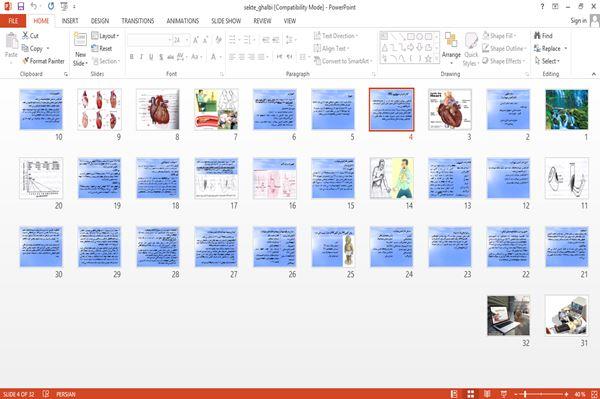
Task: Cut the current selection
Action: pos(30,36)
